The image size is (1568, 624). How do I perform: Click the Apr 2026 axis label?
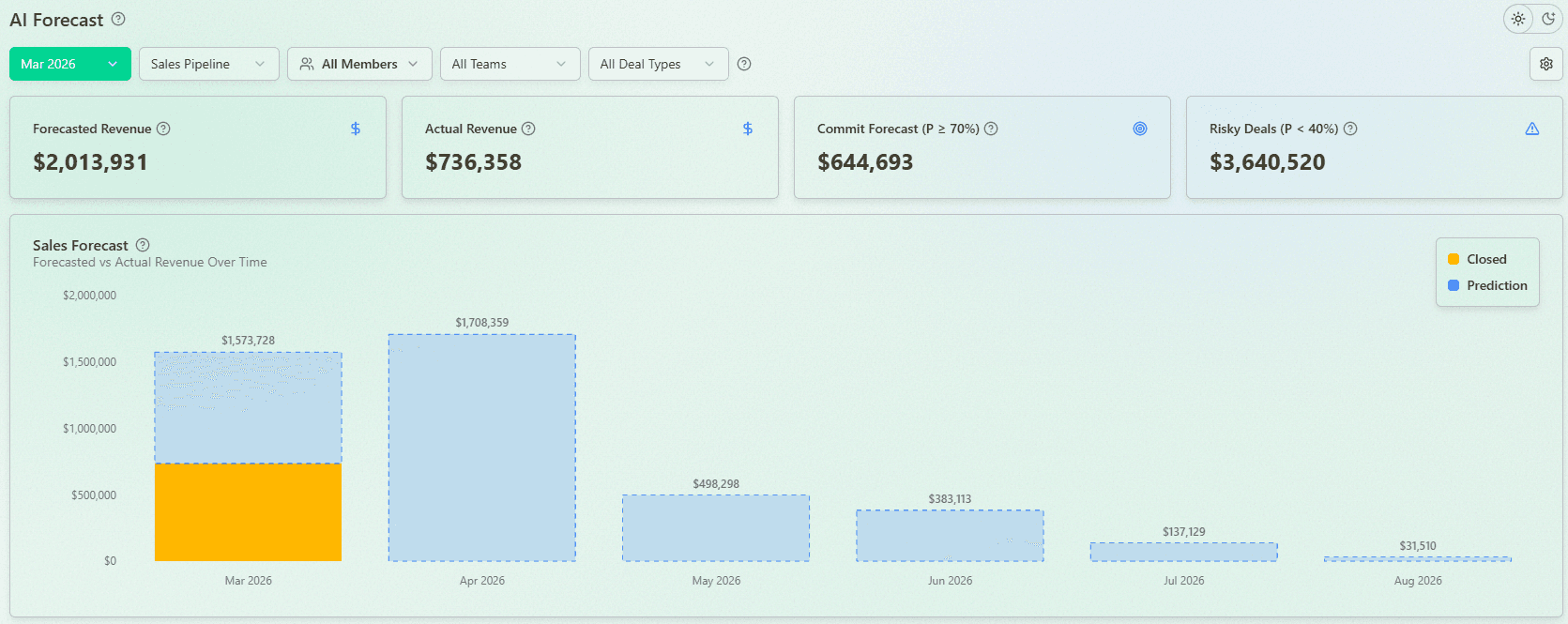[482, 581]
